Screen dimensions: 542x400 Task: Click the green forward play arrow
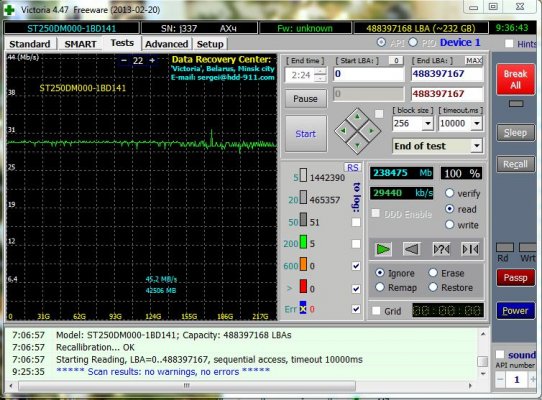point(383,249)
